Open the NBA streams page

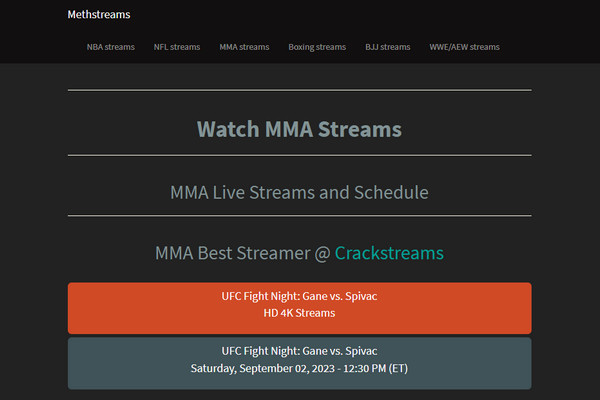click(x=111, y=47)
